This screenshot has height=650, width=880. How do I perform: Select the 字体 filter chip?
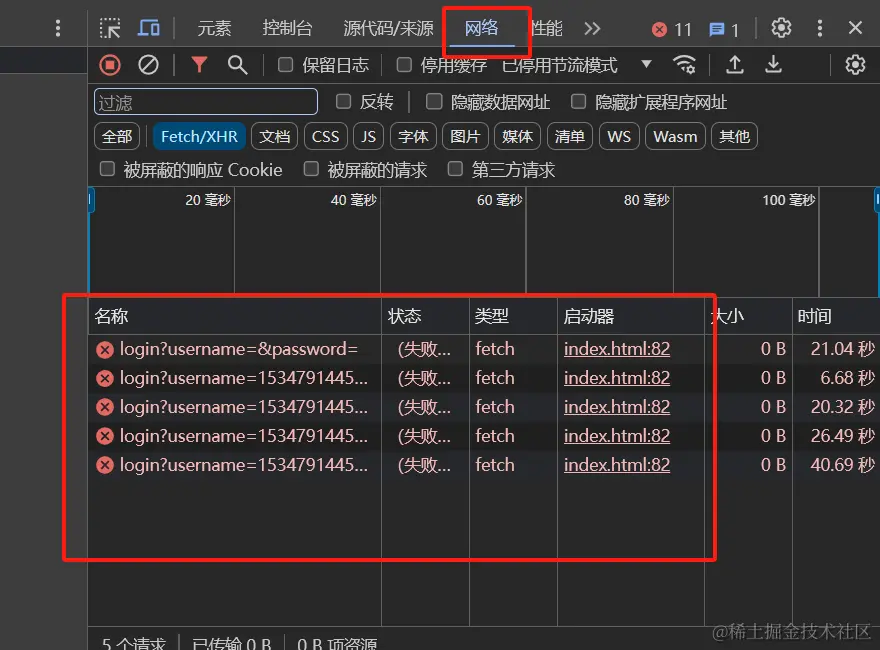point(413,136)
